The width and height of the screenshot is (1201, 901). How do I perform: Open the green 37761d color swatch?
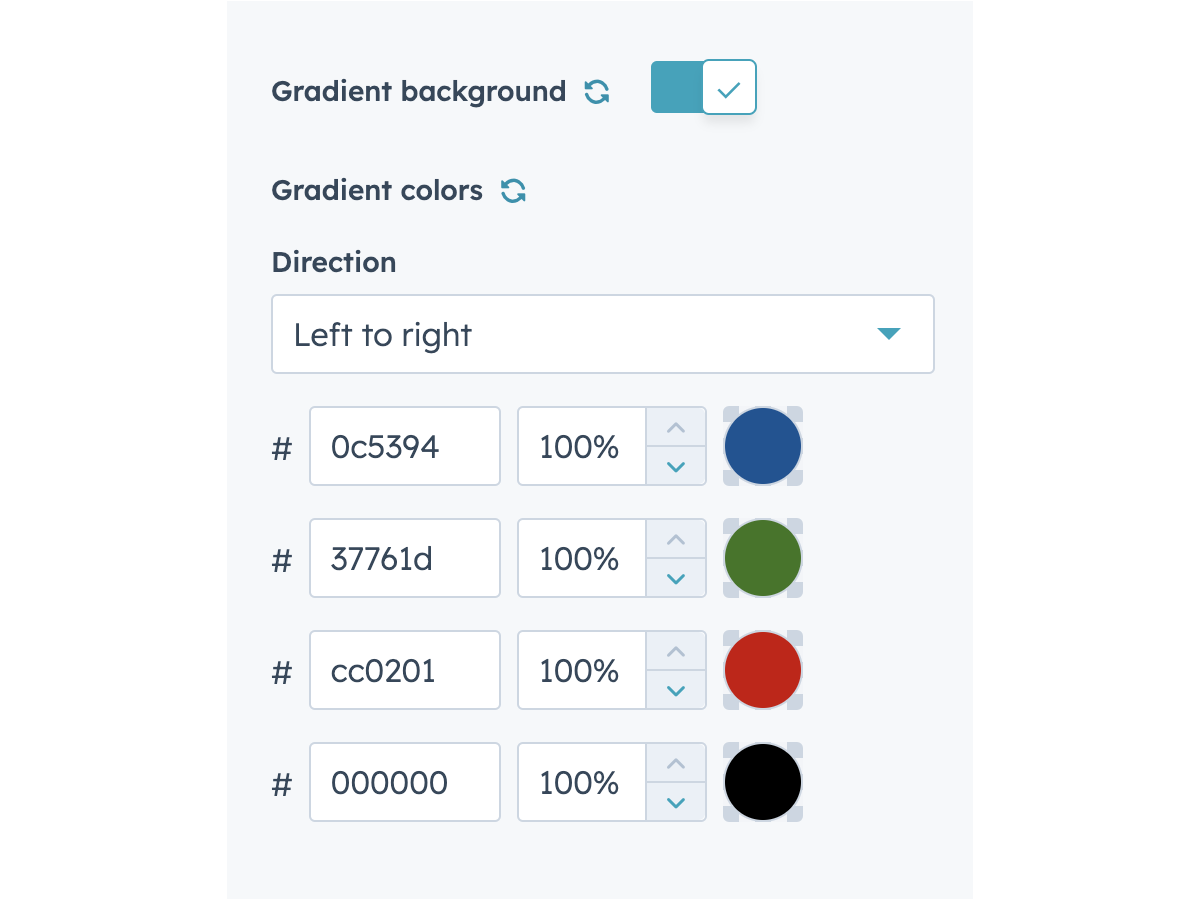click(x=762, y=558)
